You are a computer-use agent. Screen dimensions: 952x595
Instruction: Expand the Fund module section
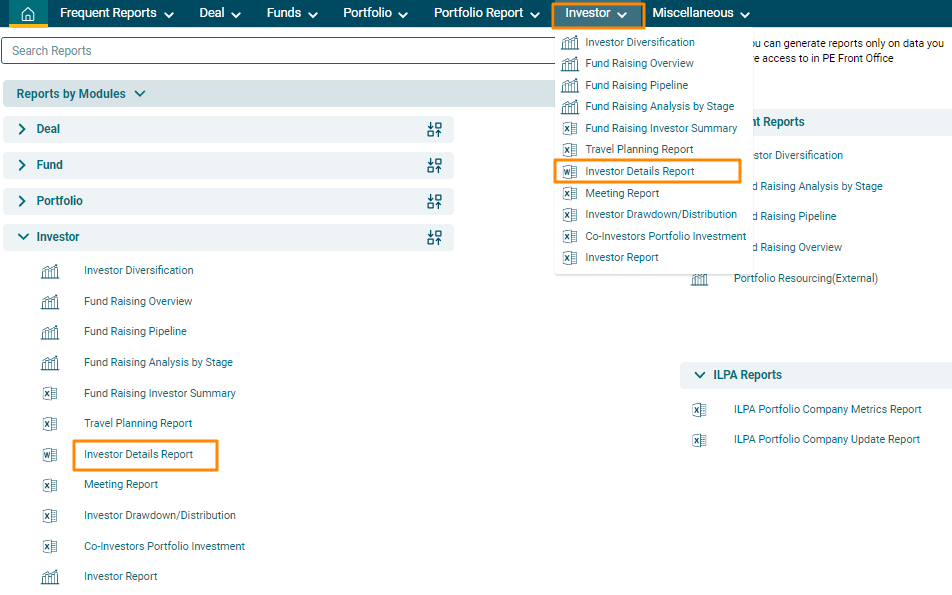[23, 166]
